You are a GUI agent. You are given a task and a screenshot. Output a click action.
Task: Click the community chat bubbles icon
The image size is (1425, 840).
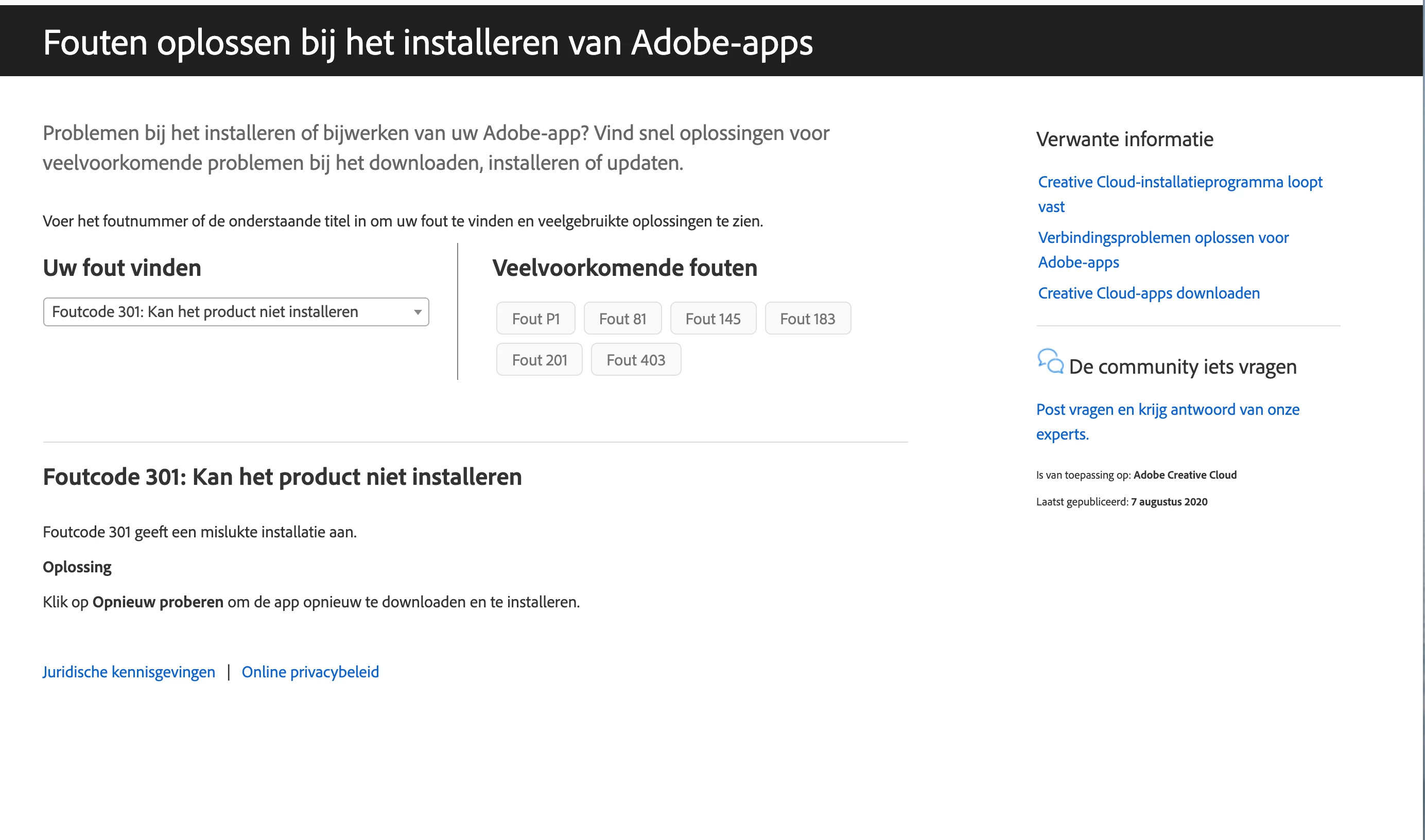pos(1050,361)
